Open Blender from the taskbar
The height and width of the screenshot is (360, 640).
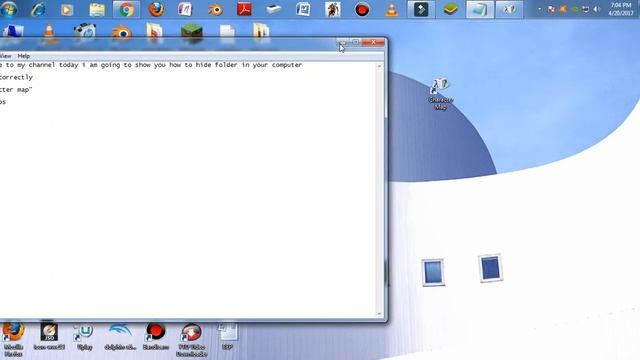click(x=215, y=9)
